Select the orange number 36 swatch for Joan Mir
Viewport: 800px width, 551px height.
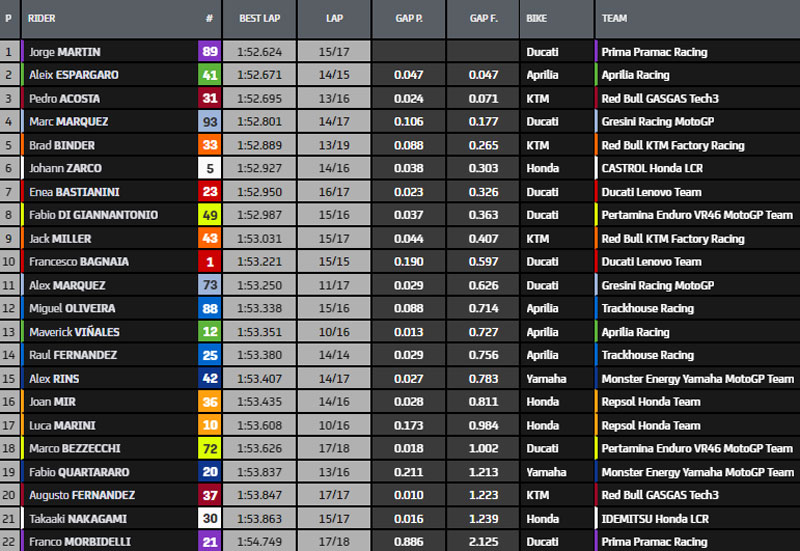point(210,402)
